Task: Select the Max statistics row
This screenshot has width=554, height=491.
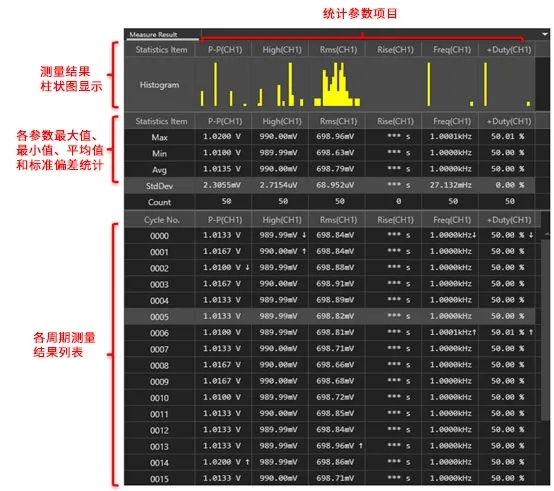Action: (x=329, y=137)
